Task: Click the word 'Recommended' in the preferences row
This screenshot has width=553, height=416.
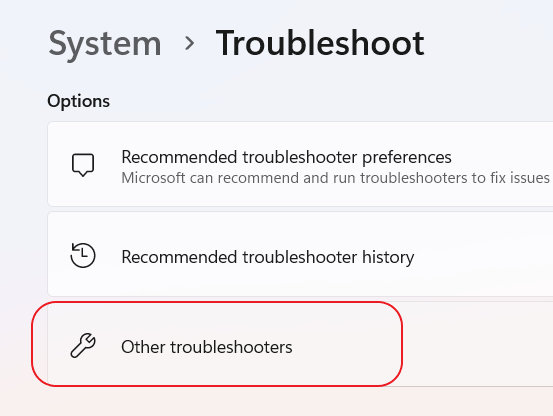Action: pyautogui.click(x=179, y=157)
